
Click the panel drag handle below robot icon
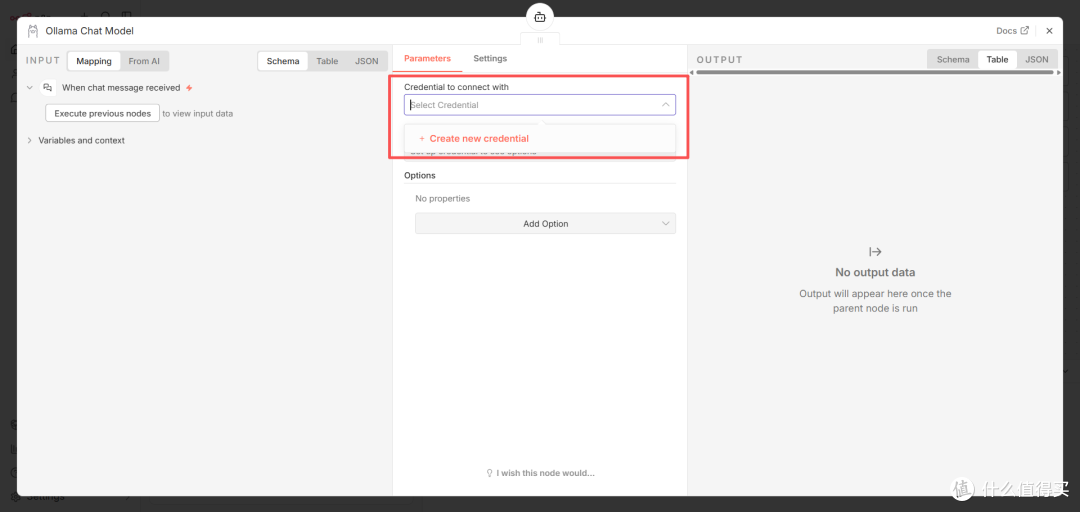pyautogui.click(x=540, y=40)
